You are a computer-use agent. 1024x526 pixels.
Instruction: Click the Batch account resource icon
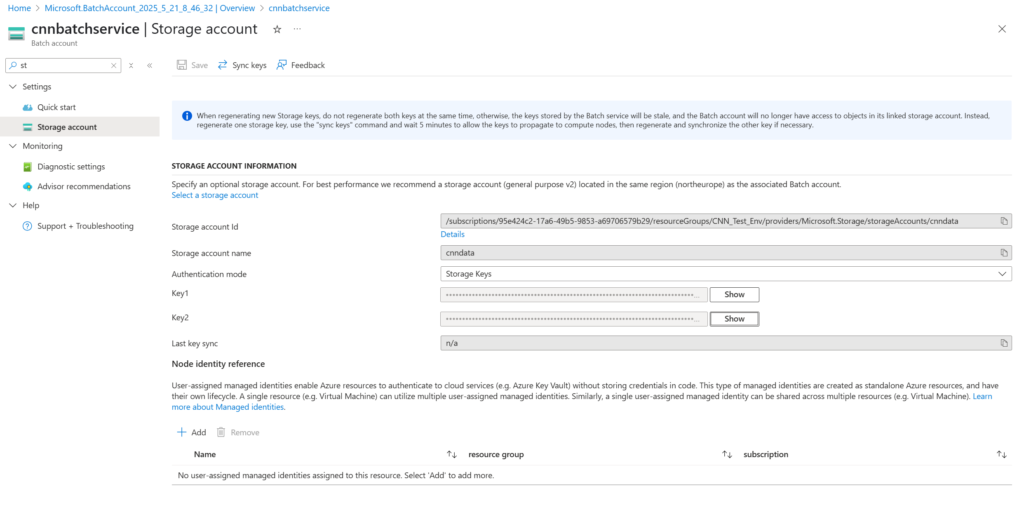[16, 33]
